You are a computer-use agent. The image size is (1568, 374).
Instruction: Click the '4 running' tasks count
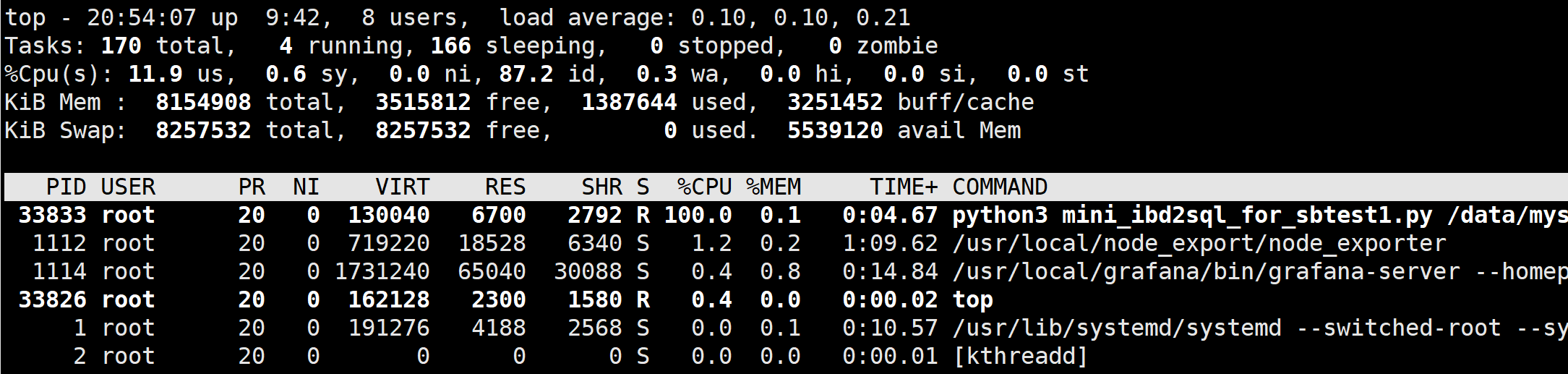pyautogui.click(x=347, y=46)
